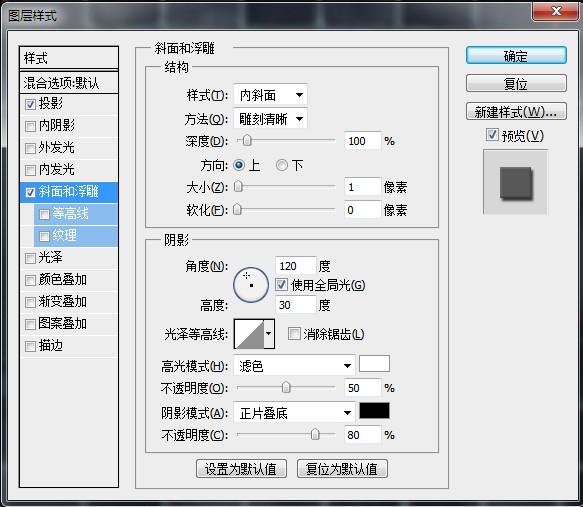Enable the 内发光 checkbox
Viewport: 583px width, 507px height.
coord(30,170)
